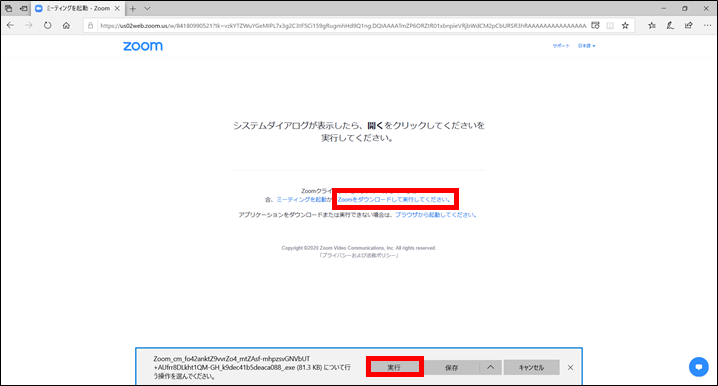Viewport: 718px width, 386px height.
Task: Reload the current Zoom page
Action: click(x=48, y=26)
